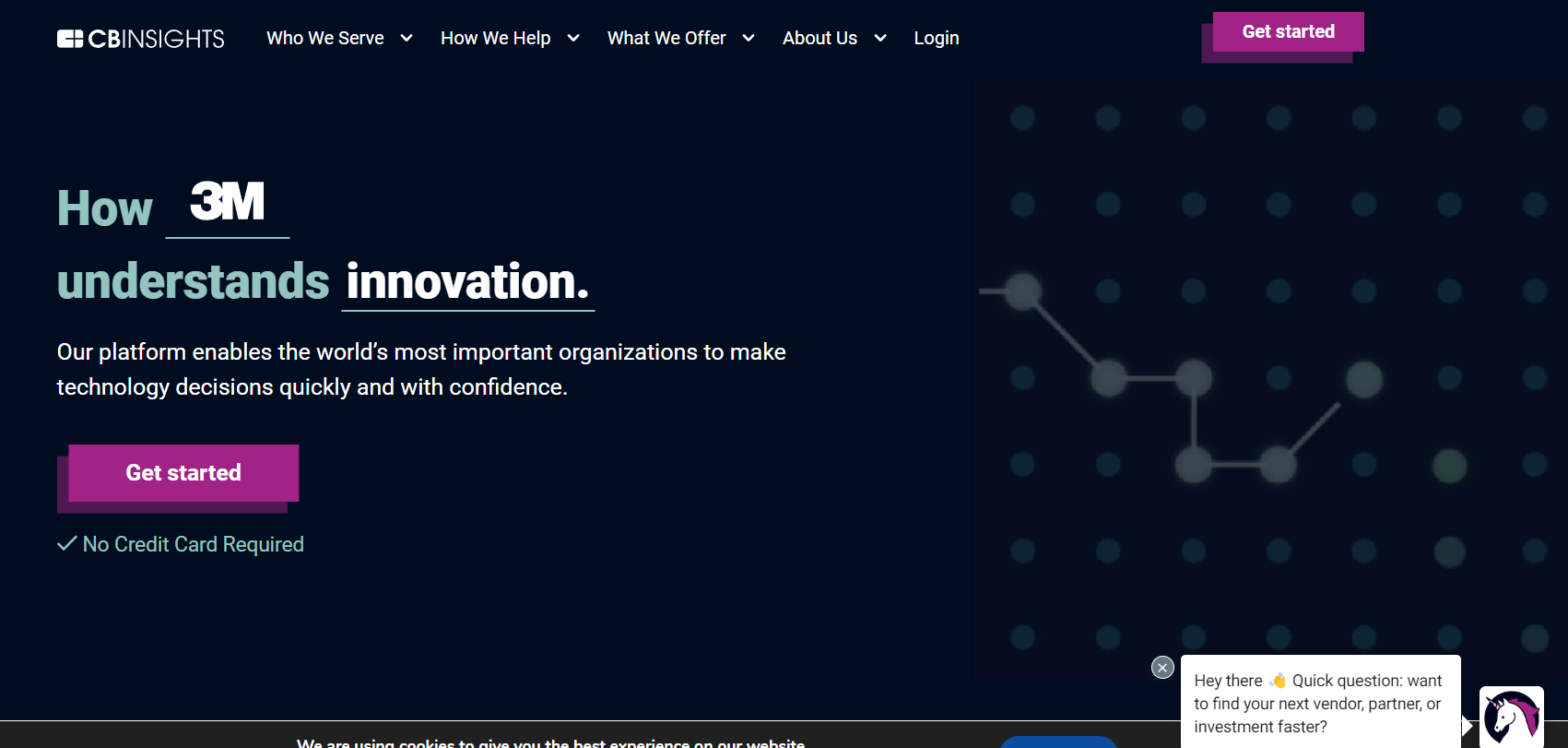Open the Who We Serve menu

click(324, 38)
